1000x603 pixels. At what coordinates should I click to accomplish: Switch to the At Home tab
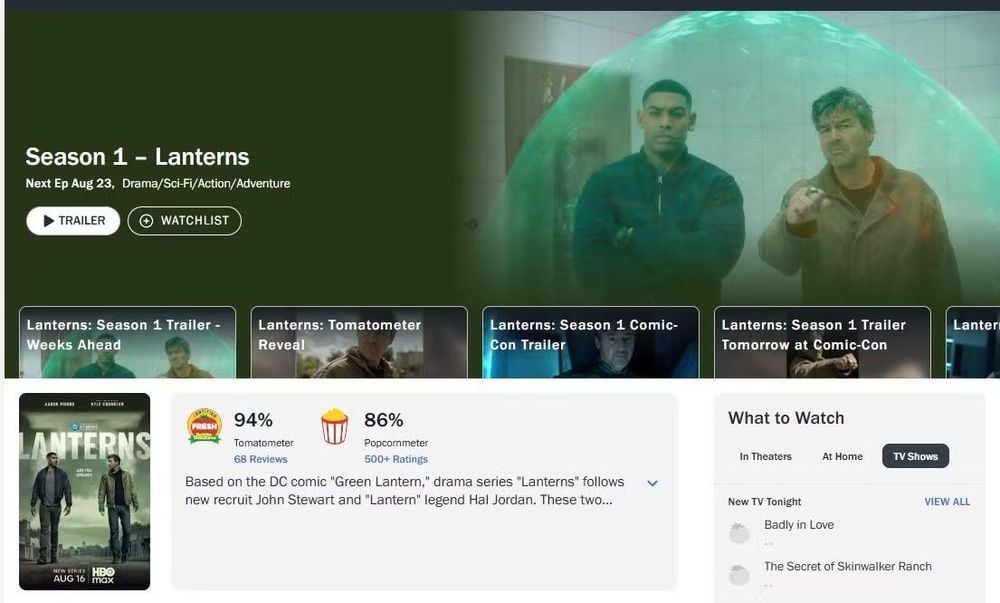pyautogui.click(x=842, y=456)
